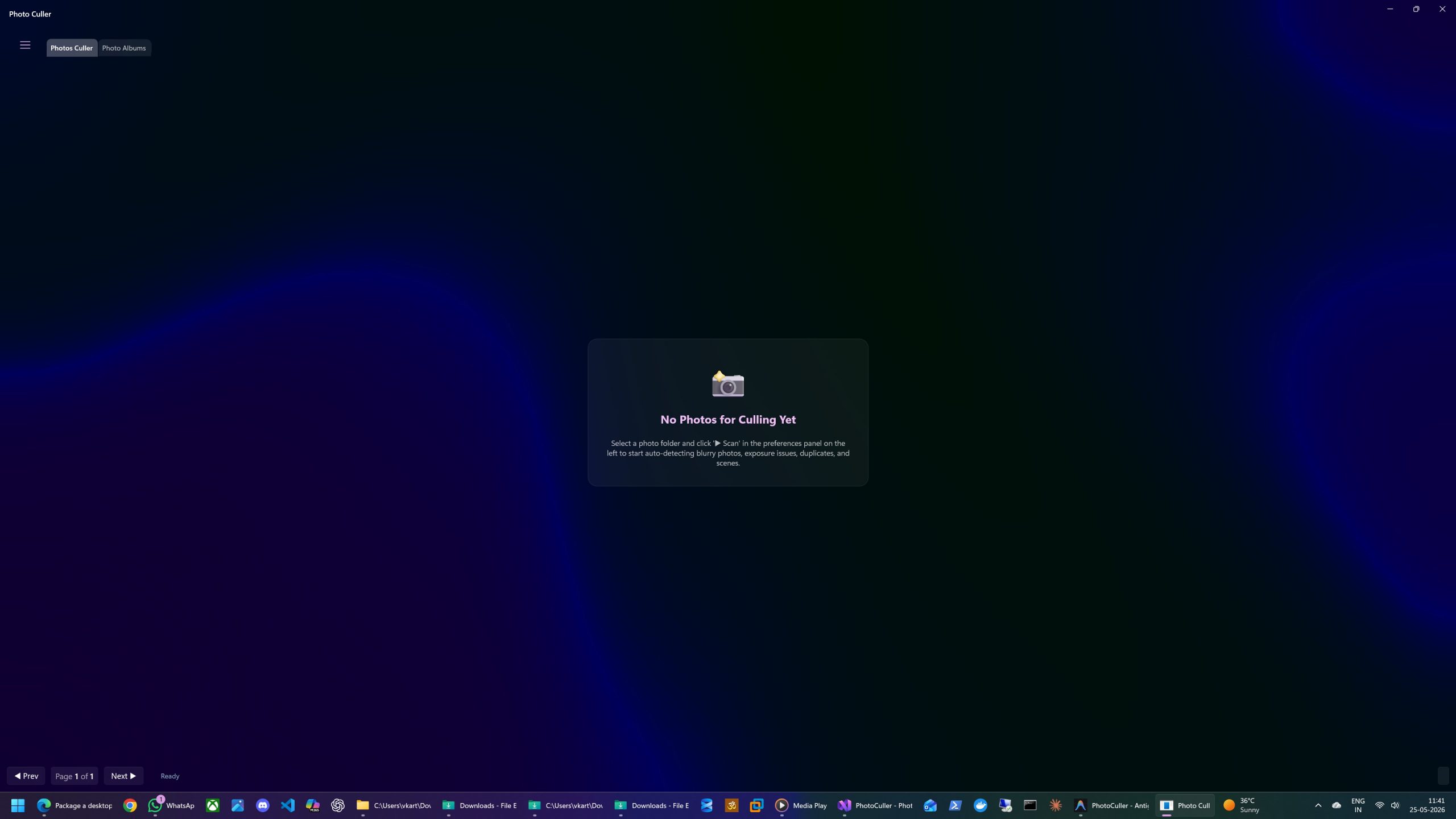Viewport: 1456px width, 819px height.
Task: Restore down the Photo Culler window
Action: click(x=1416, y=9)
